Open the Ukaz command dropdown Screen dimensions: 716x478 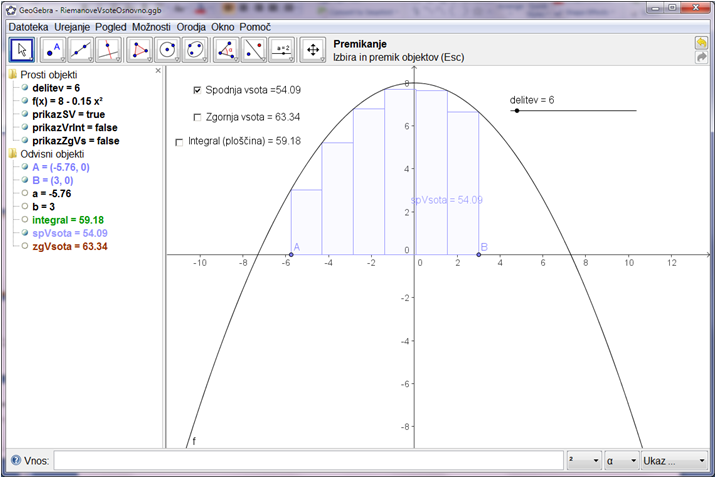(674, 461)
